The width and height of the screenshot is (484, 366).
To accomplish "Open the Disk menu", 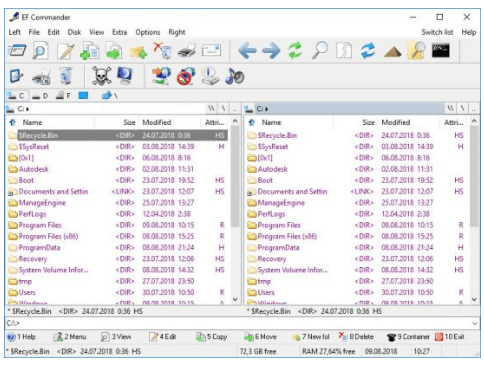I will pyautogui.click(x=74, y=32).
